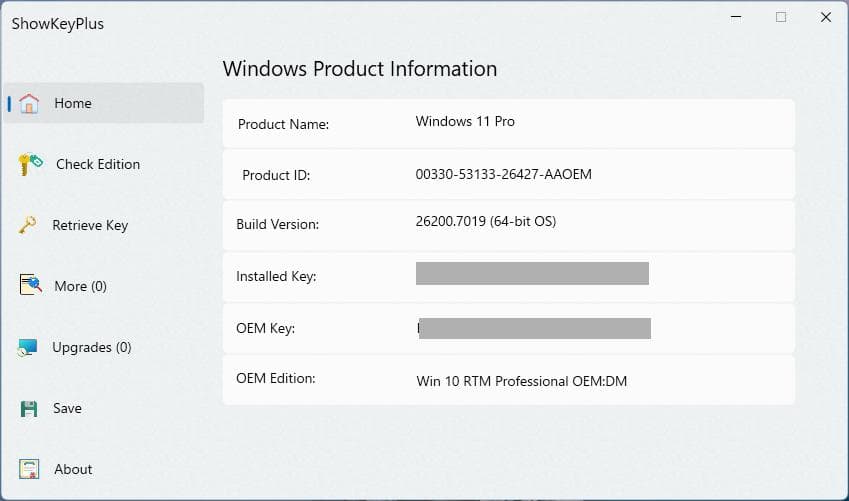
Task: Click the Retrieve Key golden key icon
Action: point(28,225)
